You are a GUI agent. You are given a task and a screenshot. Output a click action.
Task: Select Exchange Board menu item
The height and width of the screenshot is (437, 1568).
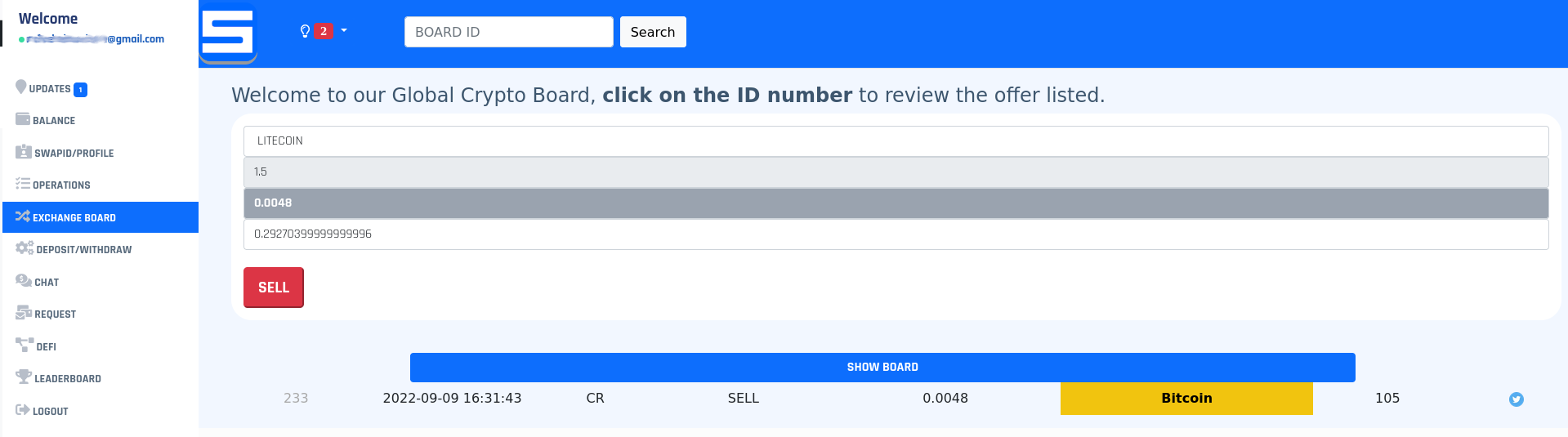(x=101, y=217)
